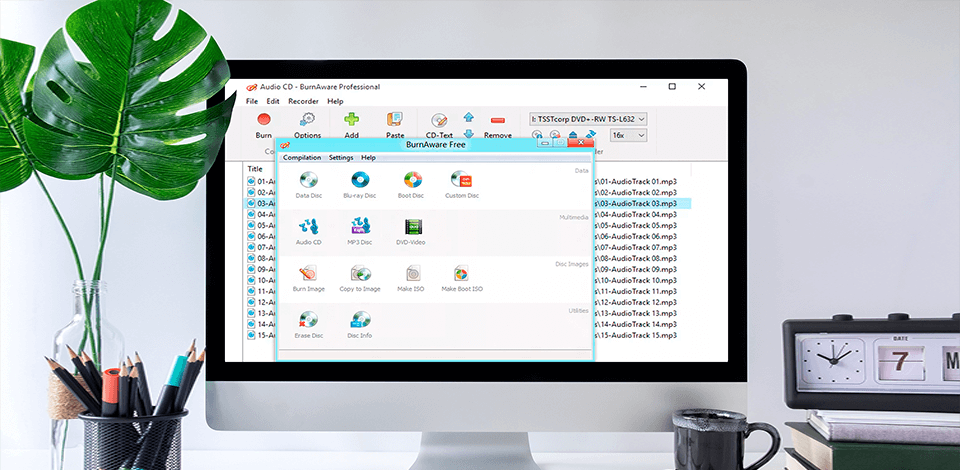Select the 02-AudioTrack 02.mp3 path
Screen dimensions: 960x470
coord(636,192)
